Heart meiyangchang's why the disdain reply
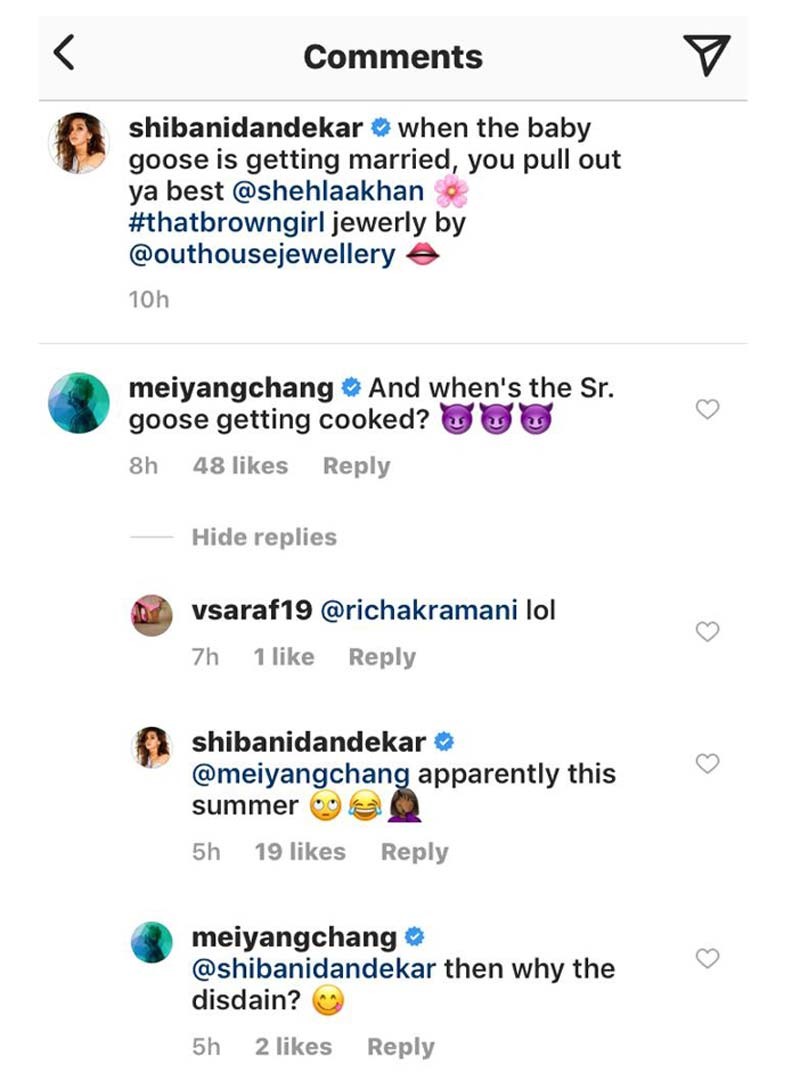The height and width of the screenshot is (1081, 800). click(x=708, y=959)
